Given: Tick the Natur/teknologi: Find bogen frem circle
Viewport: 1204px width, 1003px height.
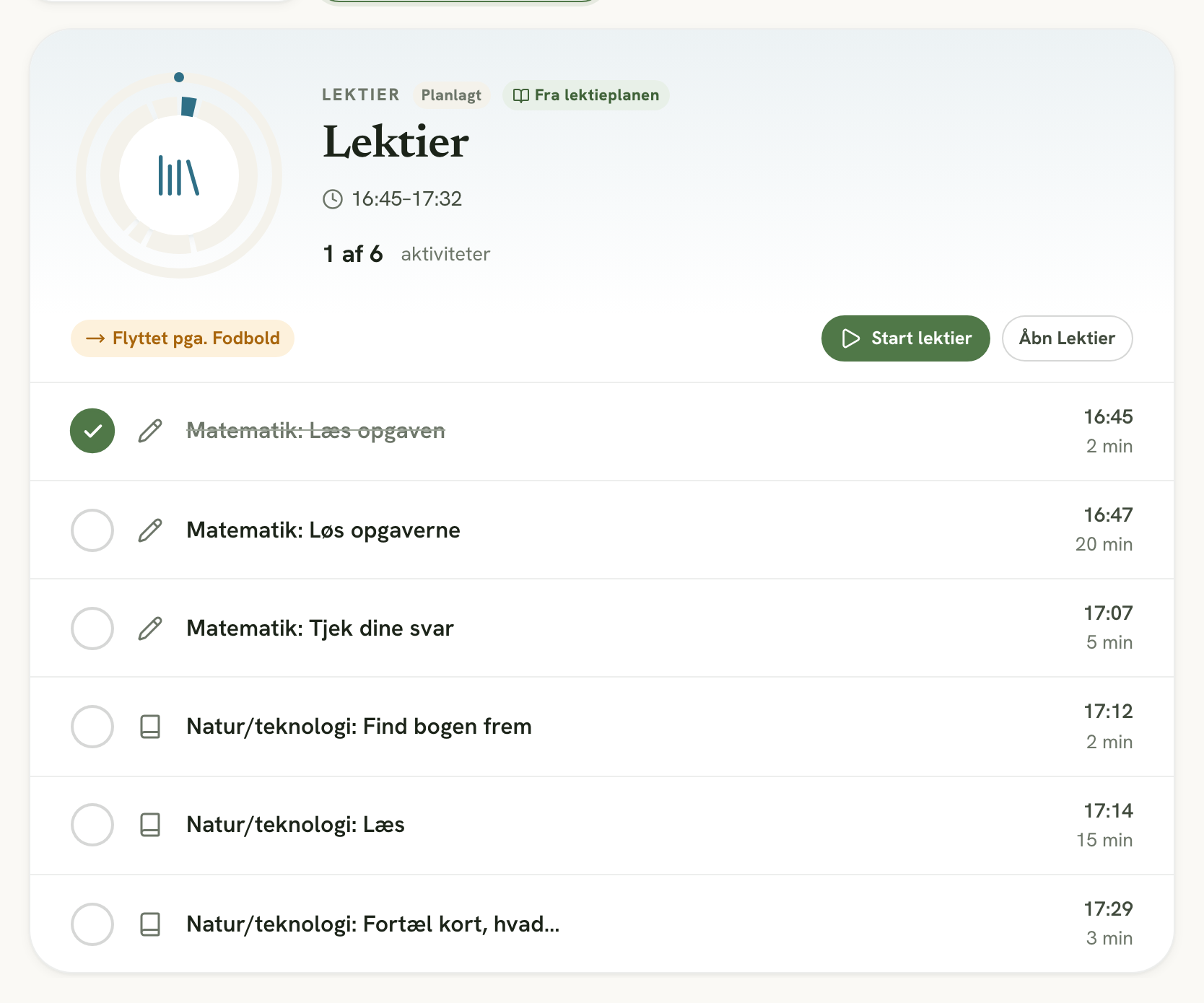Looking at the screenshot, I should click(92, 727).
